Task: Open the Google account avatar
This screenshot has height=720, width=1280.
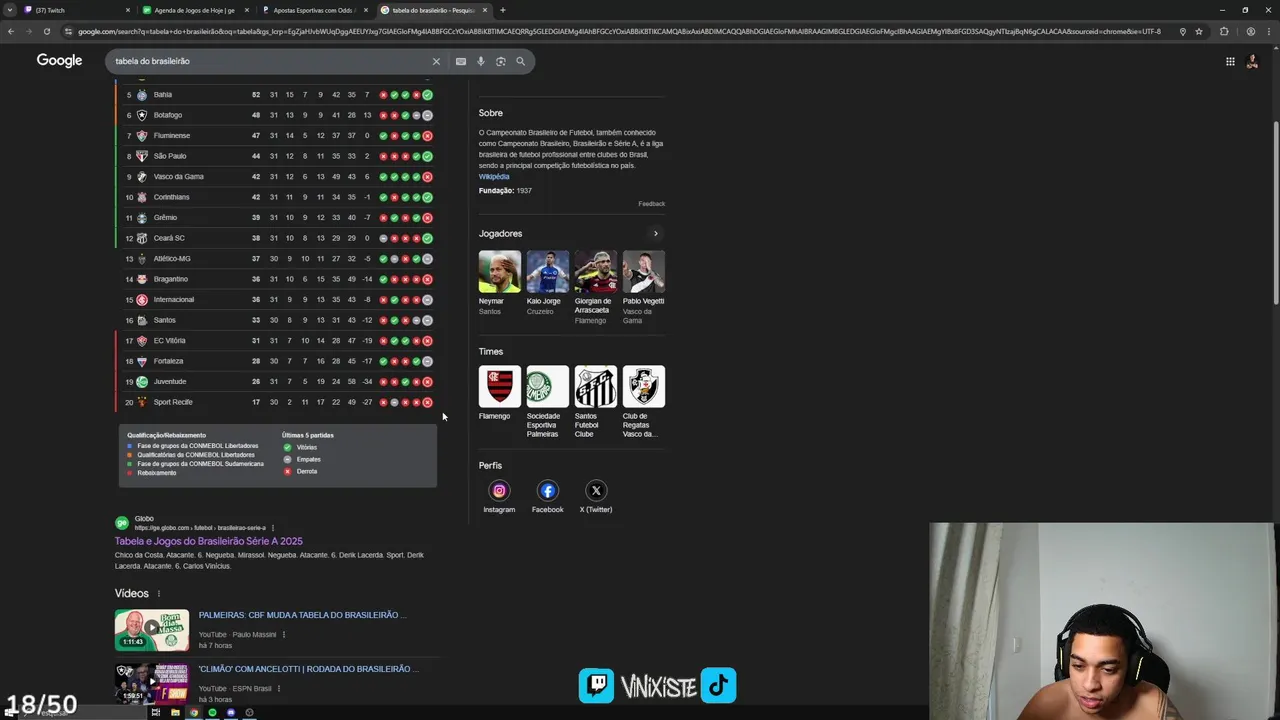Action: tap(1252, 61)
